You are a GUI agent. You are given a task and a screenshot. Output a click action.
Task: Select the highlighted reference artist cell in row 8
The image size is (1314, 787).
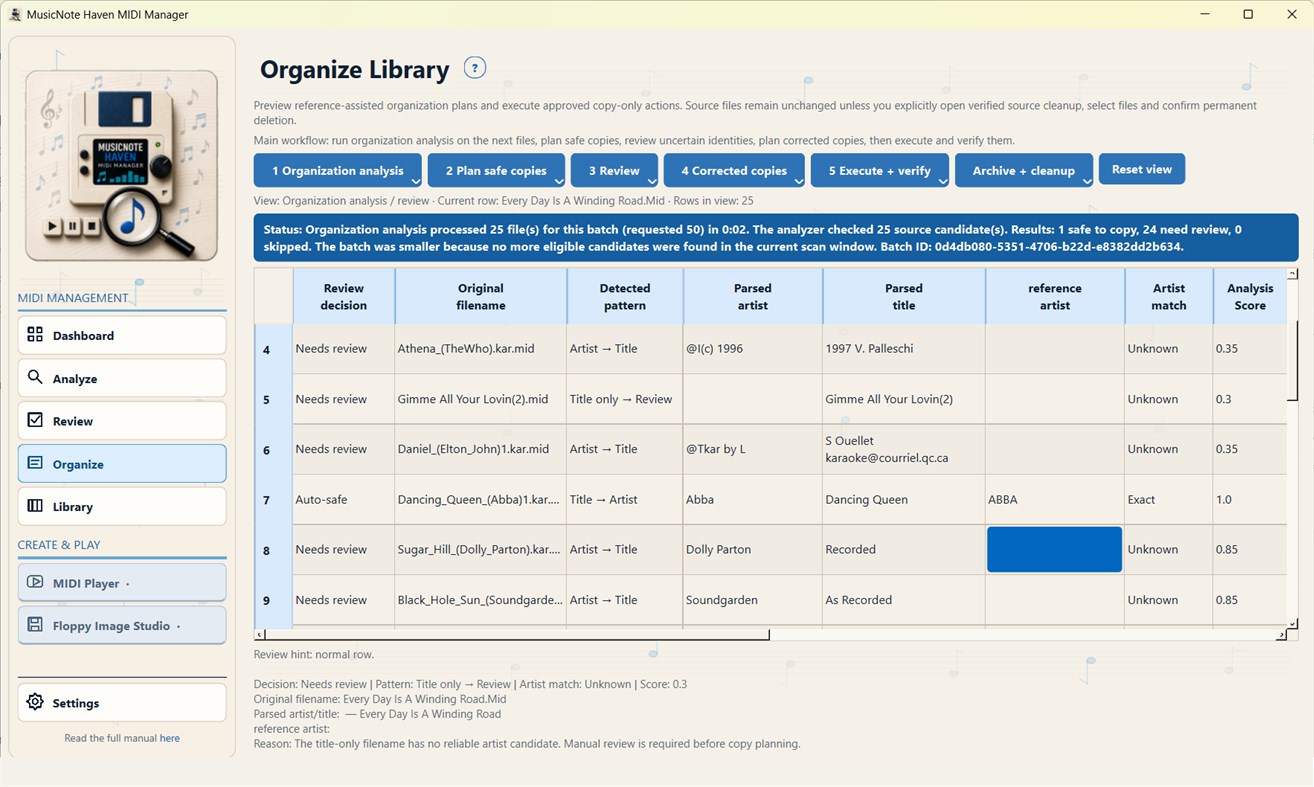(1054, 549)
